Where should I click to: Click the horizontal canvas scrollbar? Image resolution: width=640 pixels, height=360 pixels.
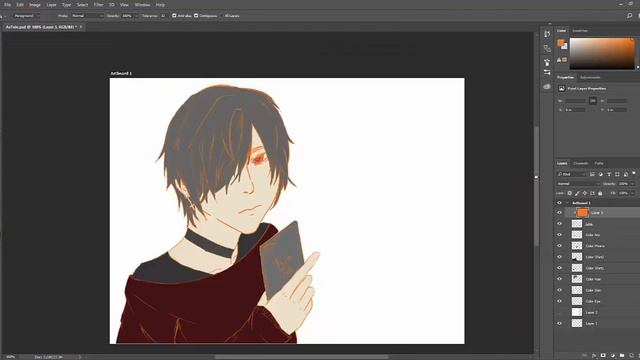(x=301, y=357)
